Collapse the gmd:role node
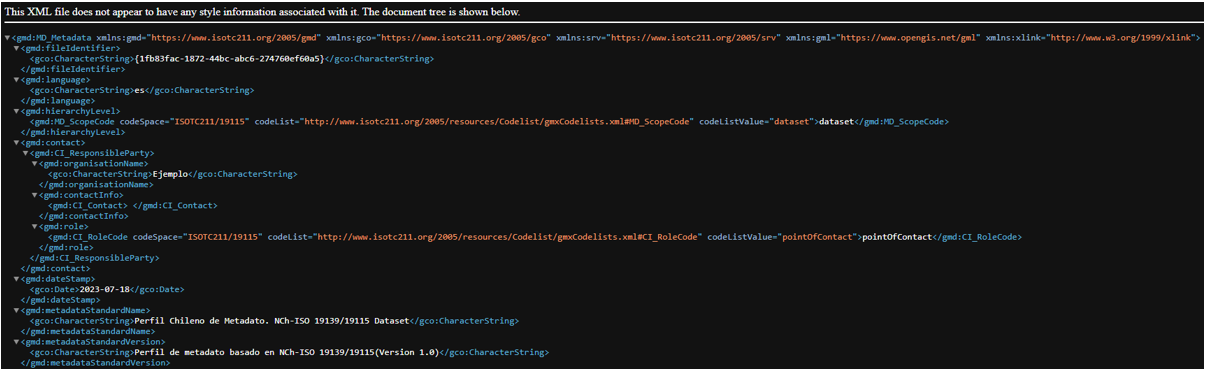The width and height of the screenshot is (1205, 369). [x=33, y=225]
